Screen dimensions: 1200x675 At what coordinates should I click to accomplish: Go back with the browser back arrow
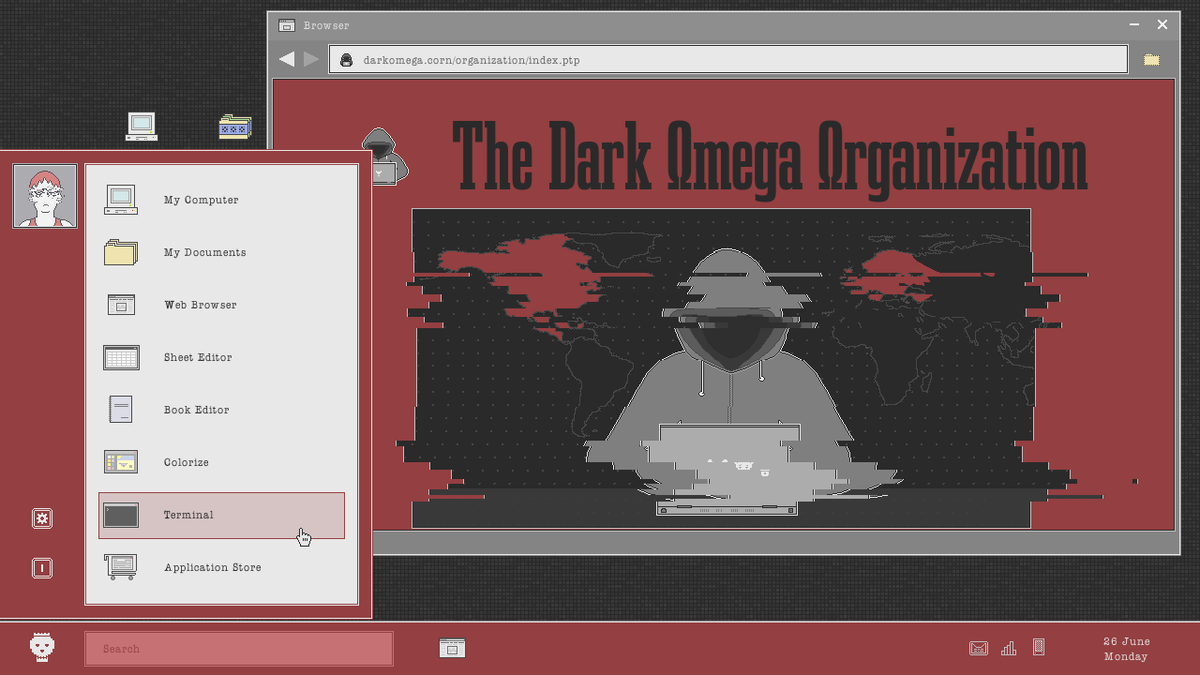(287, 59)
